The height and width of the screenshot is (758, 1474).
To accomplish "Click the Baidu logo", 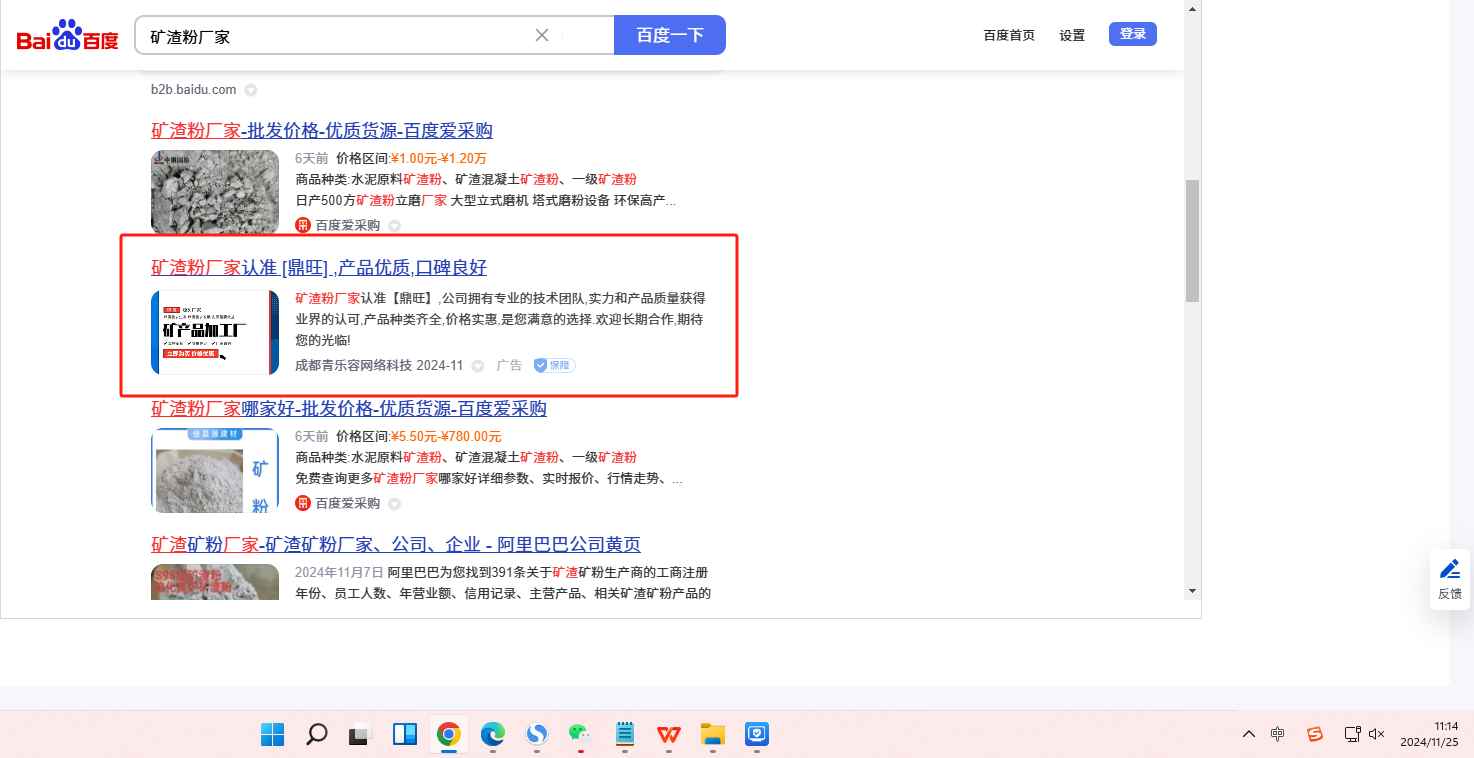I will tap(68, 37).
